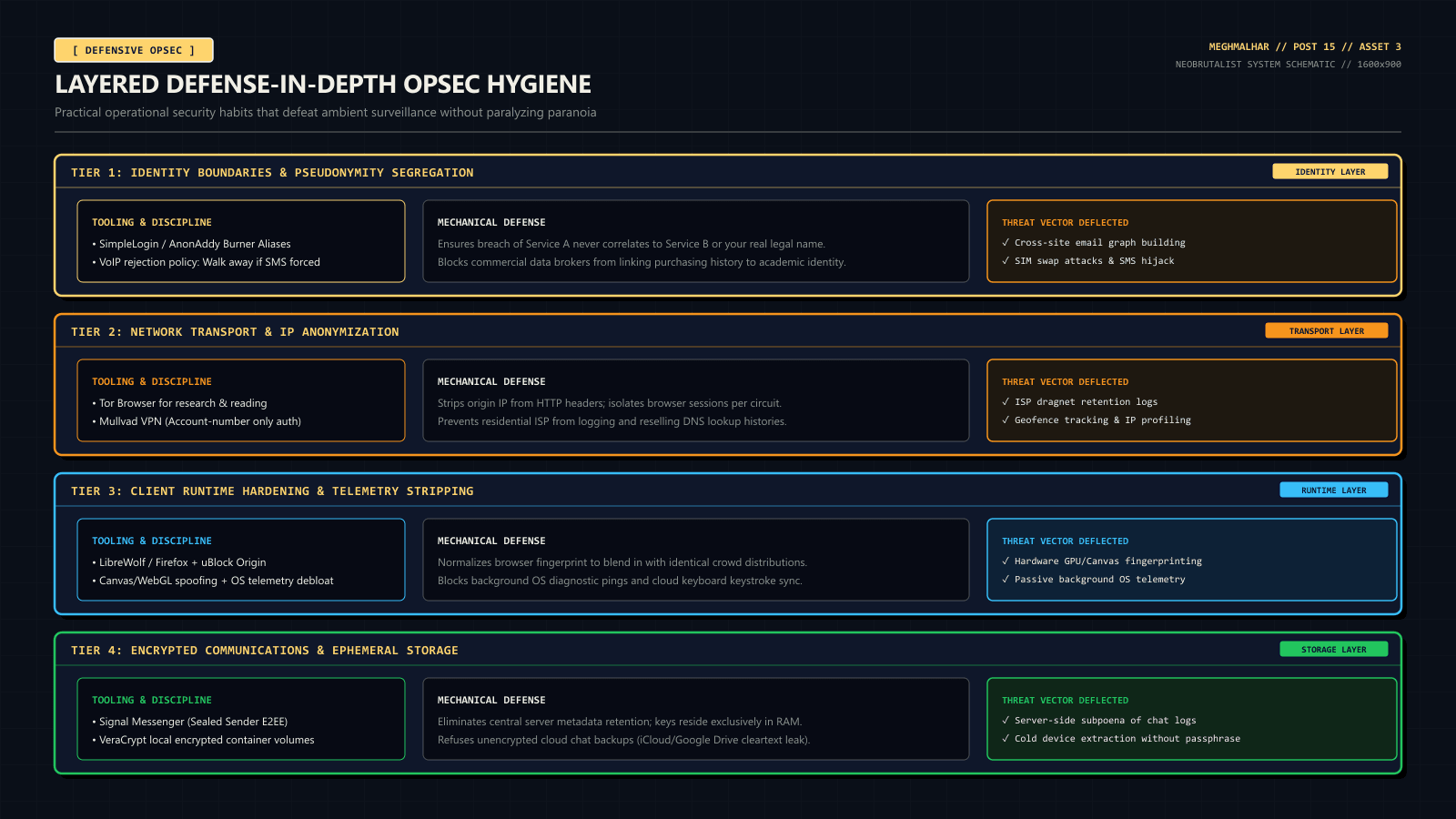The width and height of the screenshot is (1456, 819).
Task: Select "SimpleLogin / AnonAddy Burner Aliases" bullet
Action: click(x=191, y=244)
